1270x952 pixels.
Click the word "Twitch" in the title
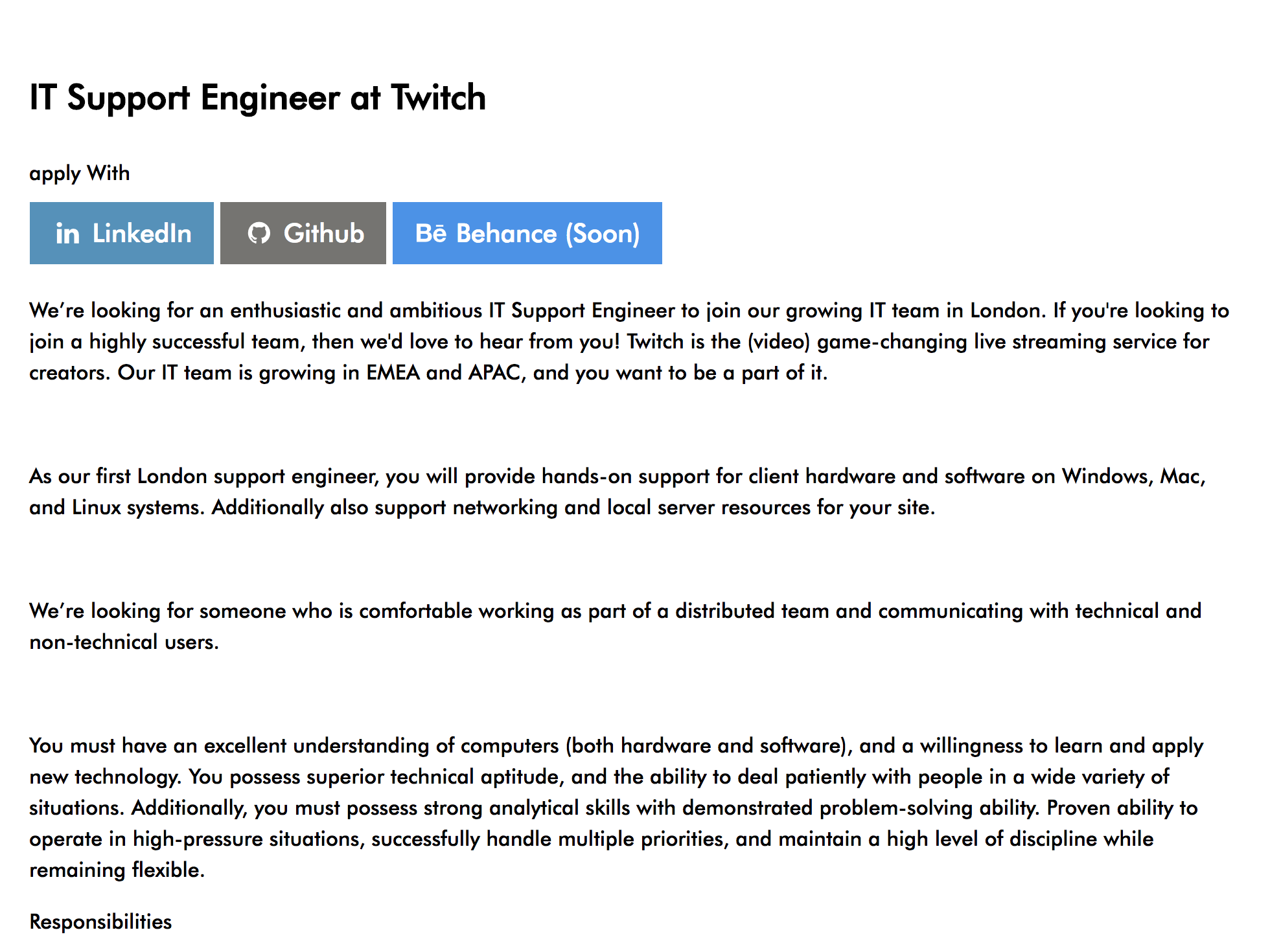tap(439, 98)
